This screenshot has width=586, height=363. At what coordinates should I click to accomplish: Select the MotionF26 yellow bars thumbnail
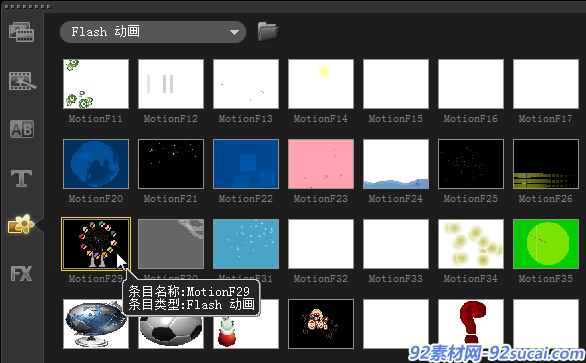click(546, 164)
